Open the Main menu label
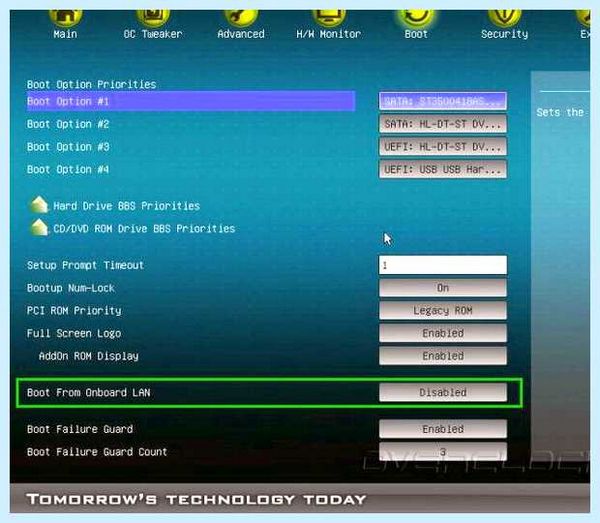 [65, 34]
